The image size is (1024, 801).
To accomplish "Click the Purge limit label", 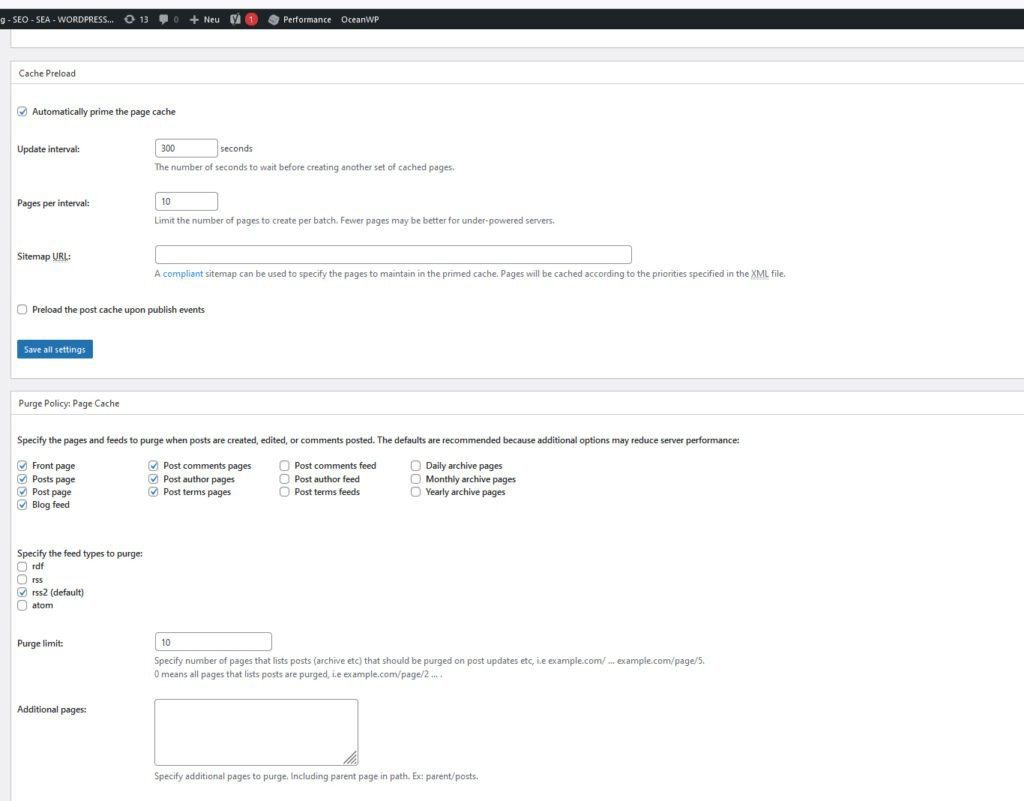I will coord(40,644).
